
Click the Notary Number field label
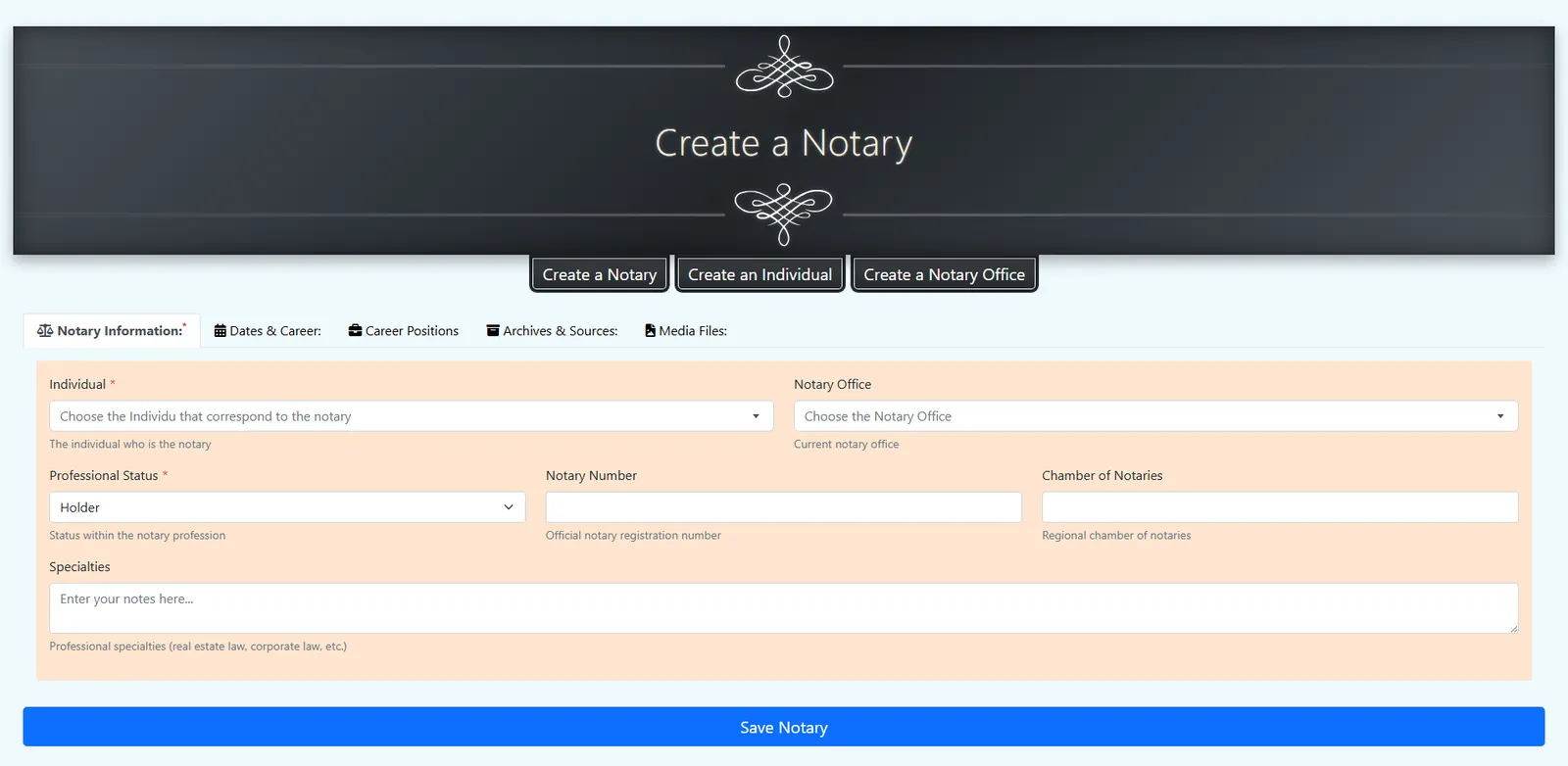tap(591, 475)
